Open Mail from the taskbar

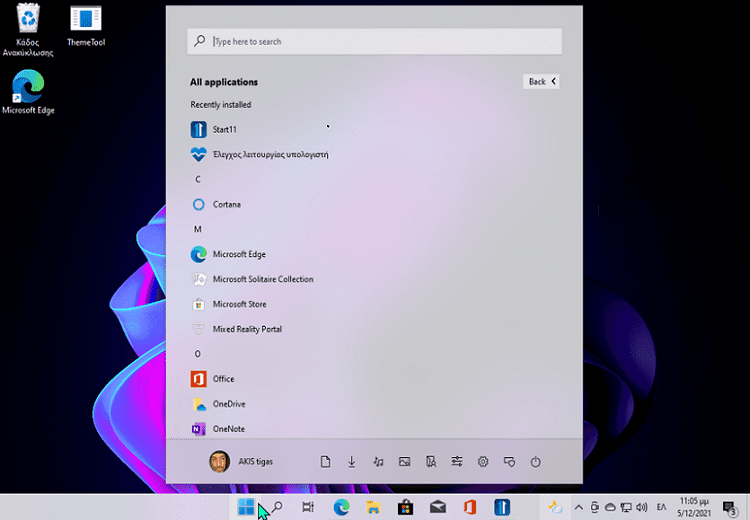438,507
